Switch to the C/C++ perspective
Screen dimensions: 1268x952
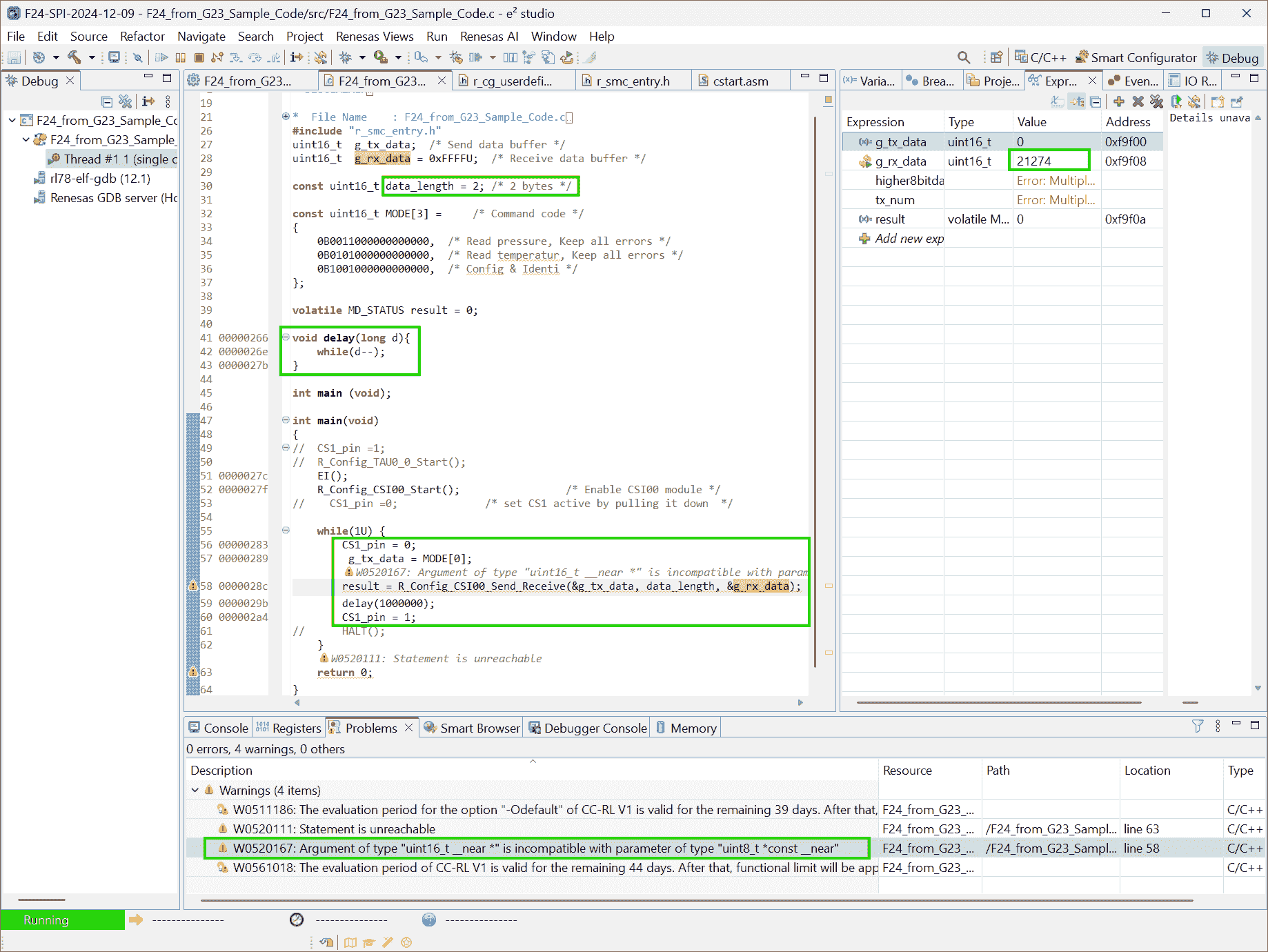click(x=1040, y=58)
